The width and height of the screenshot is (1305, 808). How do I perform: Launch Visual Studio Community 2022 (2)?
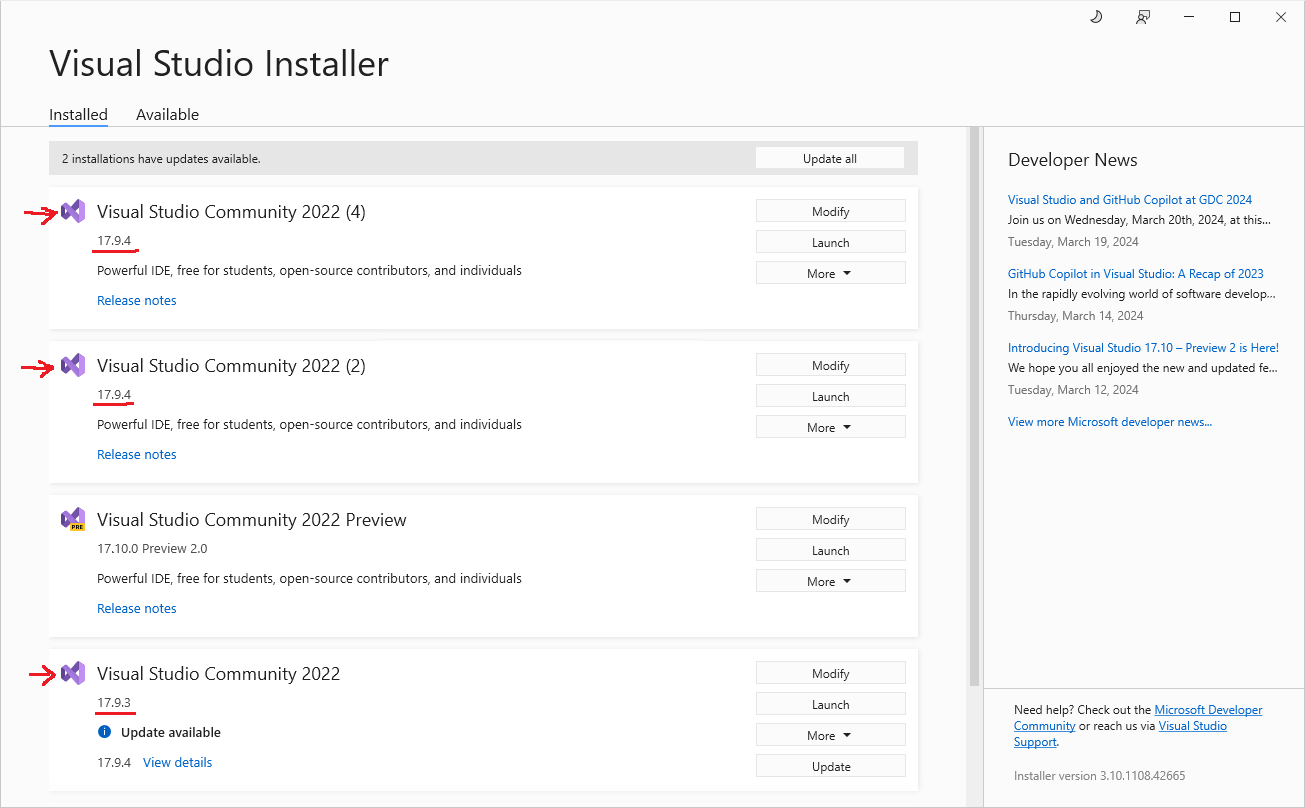[x=830, y=396]
